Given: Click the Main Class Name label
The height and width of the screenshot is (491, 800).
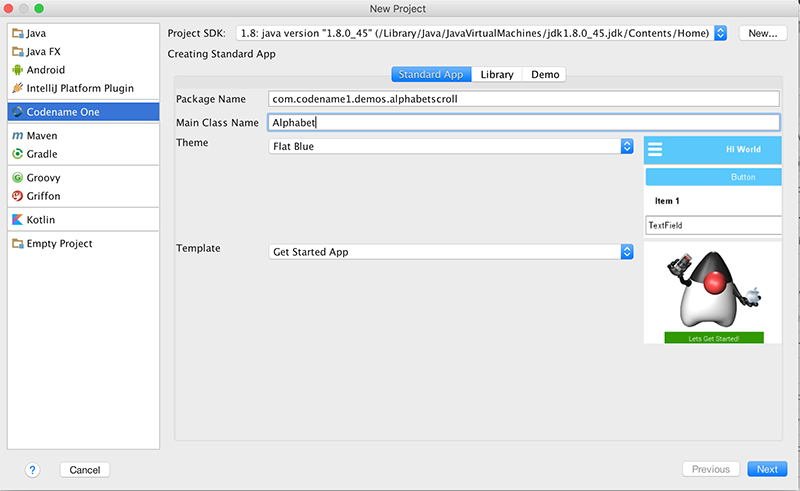Looking at the screenshot, I should click(217, 122).
